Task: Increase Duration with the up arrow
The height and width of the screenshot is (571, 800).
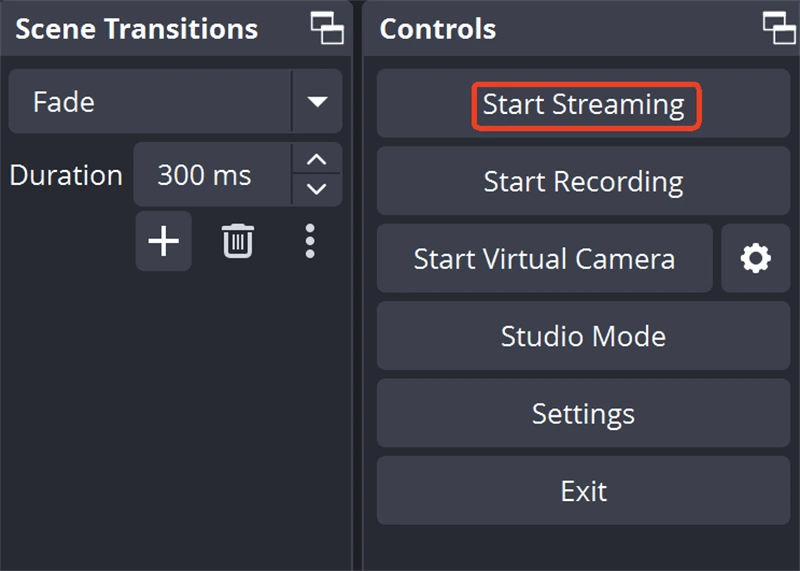Action: (317, 160)
